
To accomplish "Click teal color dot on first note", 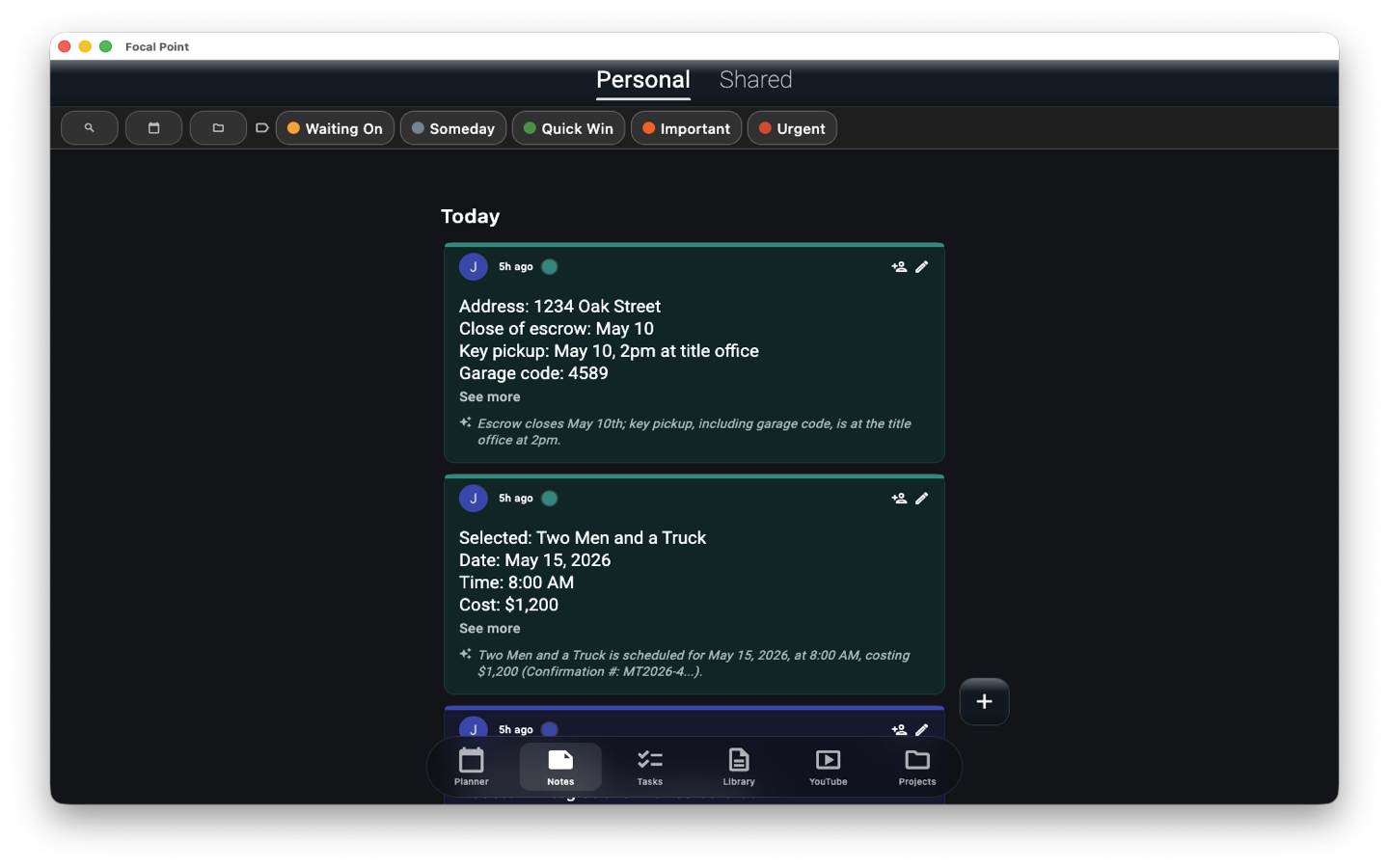I will (550, 267).
